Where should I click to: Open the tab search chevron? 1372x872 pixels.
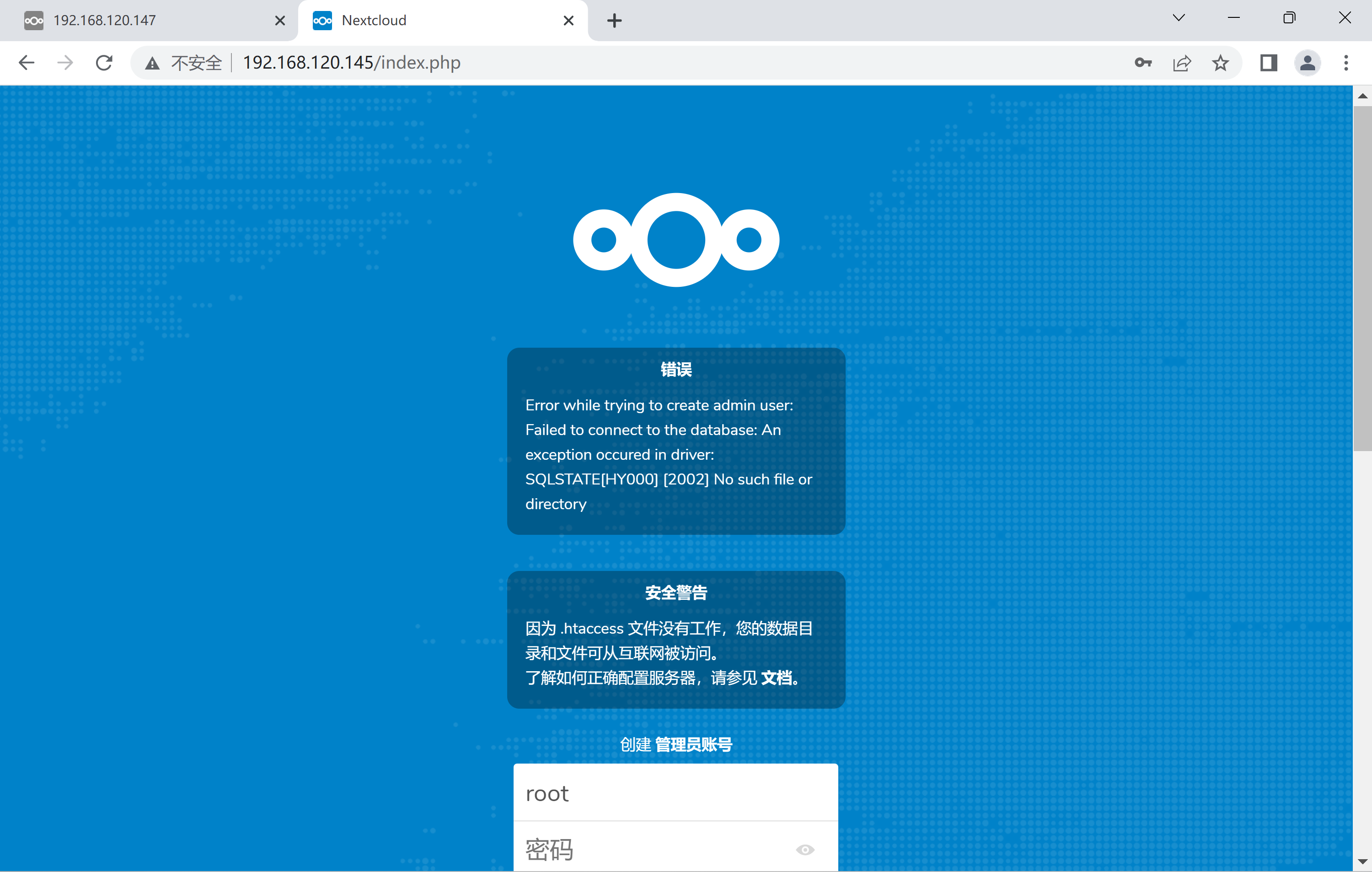coord(1178,18)
